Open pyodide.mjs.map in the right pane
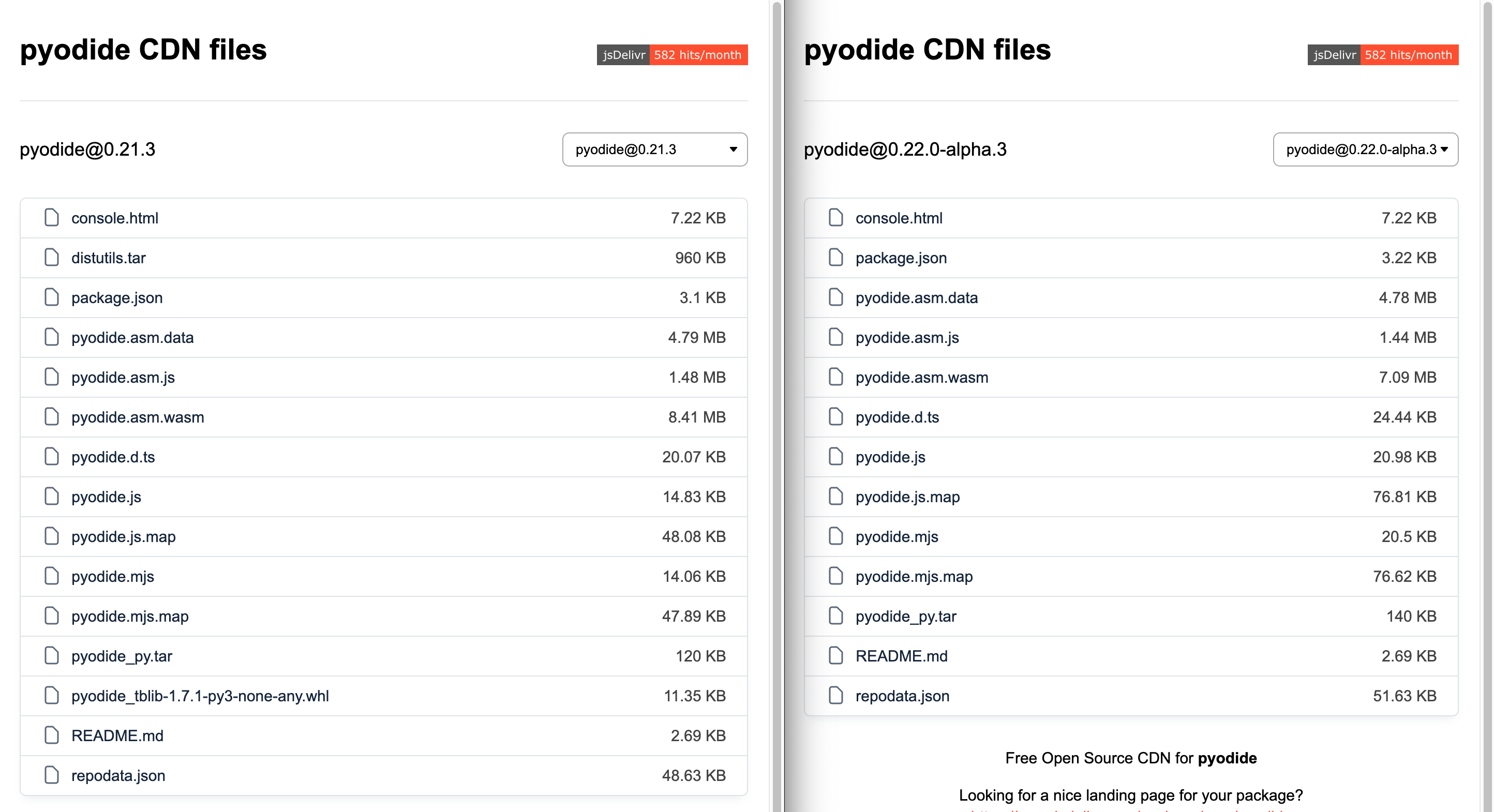Screen dimensions: 1494x812 click(914, 577)
